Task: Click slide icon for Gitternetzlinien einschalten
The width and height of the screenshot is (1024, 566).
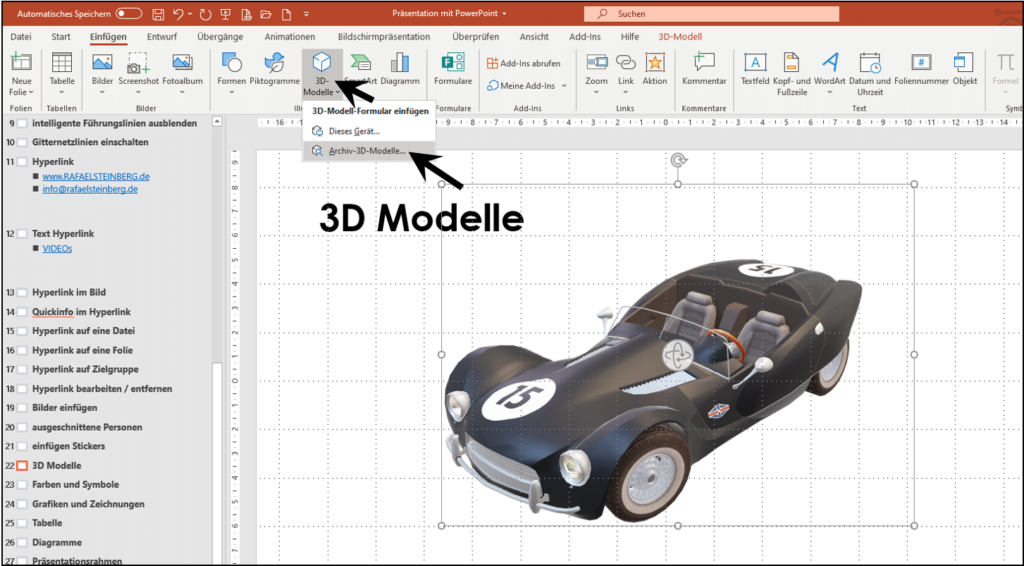Action: coord(22,142)
